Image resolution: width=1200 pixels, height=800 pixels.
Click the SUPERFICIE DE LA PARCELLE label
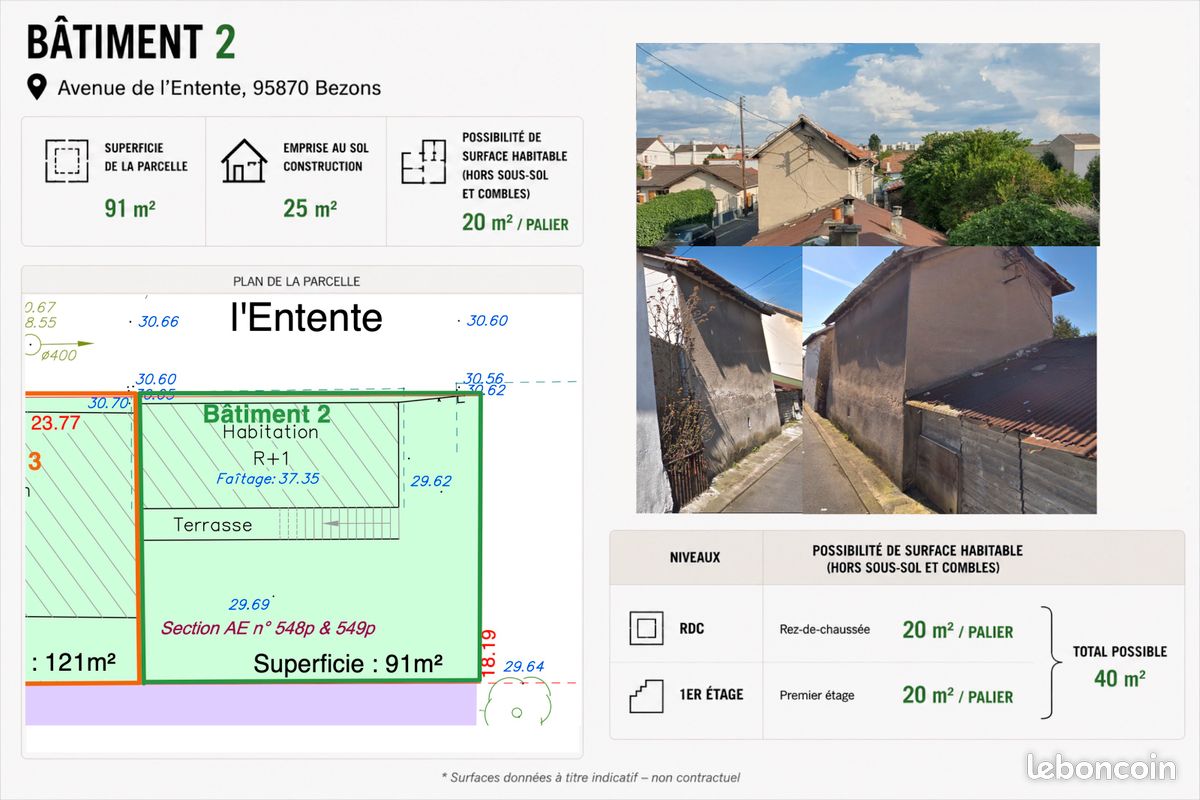click(x=146, y=157)
